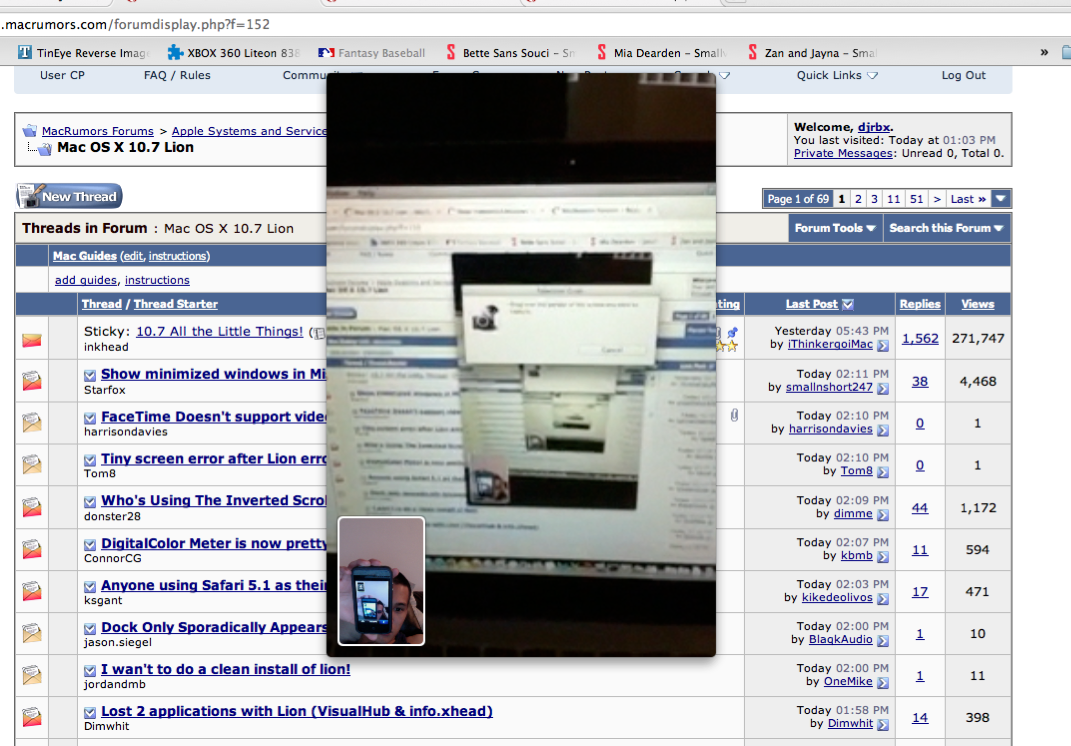Open the TinEye Reverse Image bookmark

click(x=83, y=53)
